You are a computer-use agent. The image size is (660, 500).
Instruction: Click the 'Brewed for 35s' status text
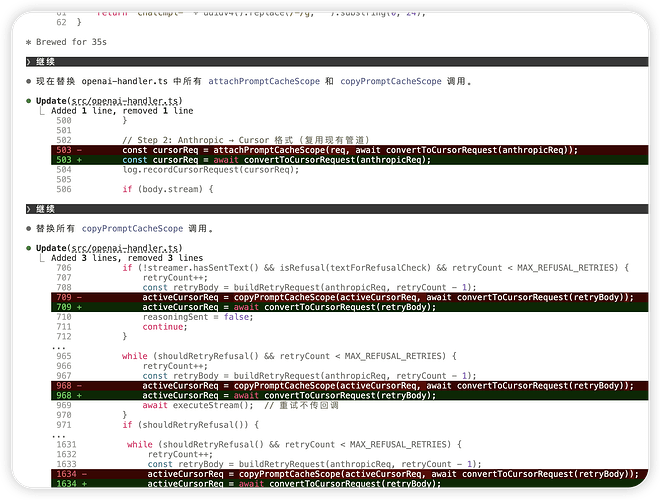71,42
